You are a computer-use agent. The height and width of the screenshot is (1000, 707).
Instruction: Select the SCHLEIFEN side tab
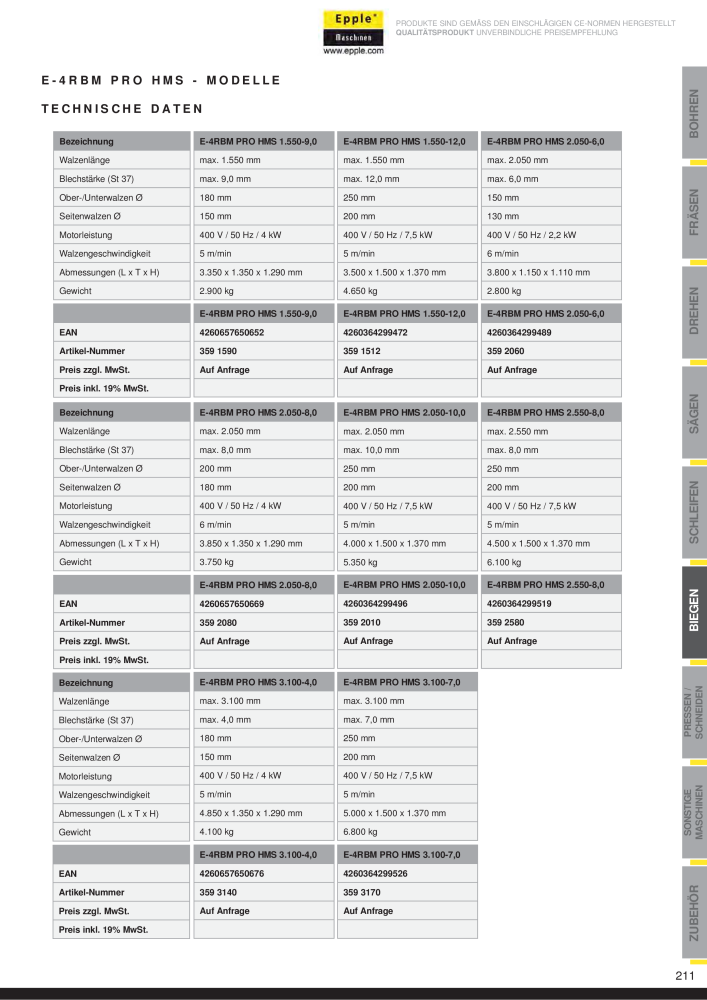click(x=694, y=513)
